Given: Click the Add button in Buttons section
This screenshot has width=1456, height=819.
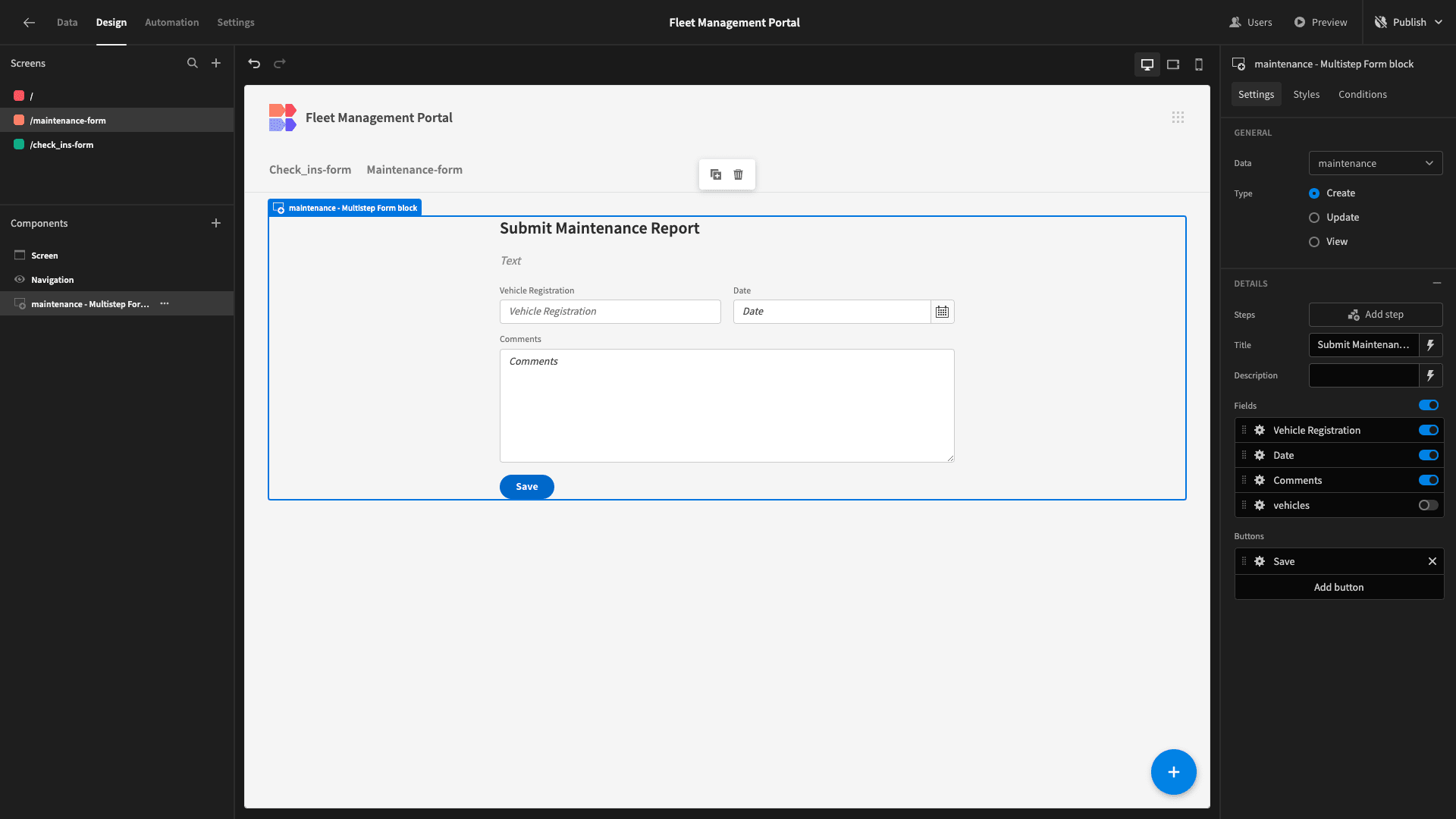Looking at the screenshot, I should click(x=1338, y=587).
